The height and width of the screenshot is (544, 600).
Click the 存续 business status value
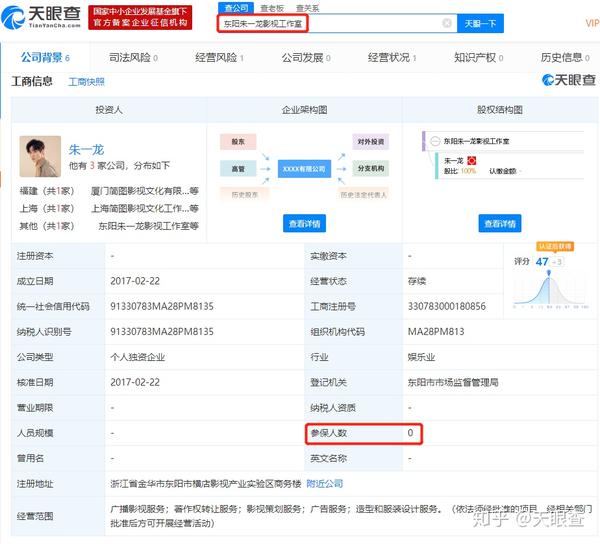[x=417, y=281]
